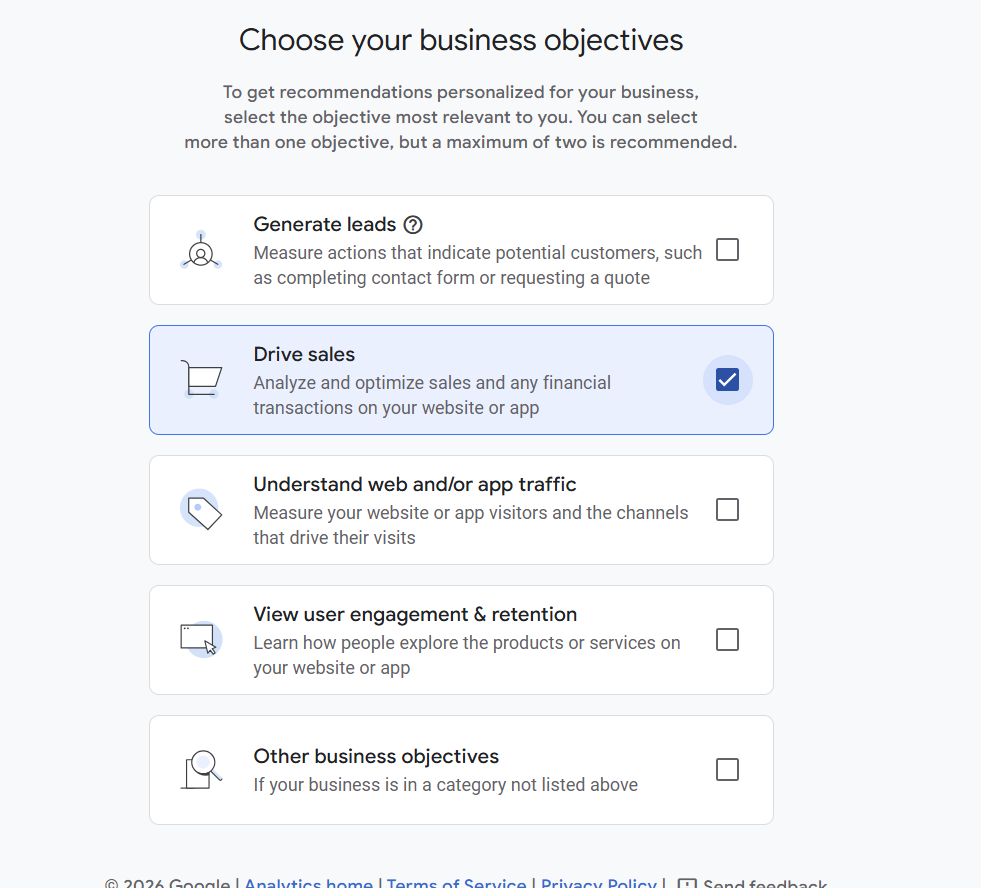
Task: Open help tooltip beside Generate leads
Action: [x=412, y=225]
